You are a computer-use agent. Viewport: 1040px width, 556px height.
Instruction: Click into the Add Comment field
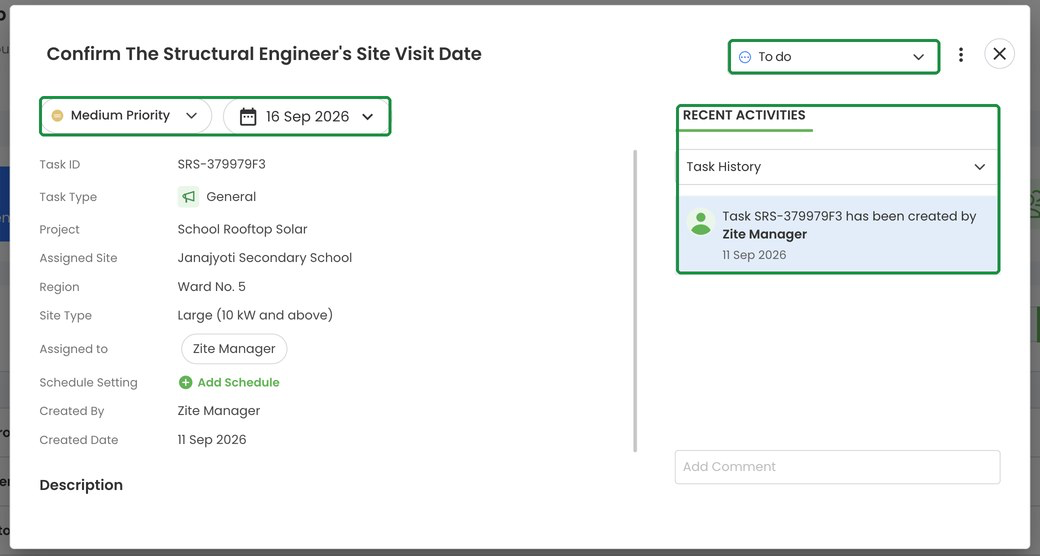[838, 467]
